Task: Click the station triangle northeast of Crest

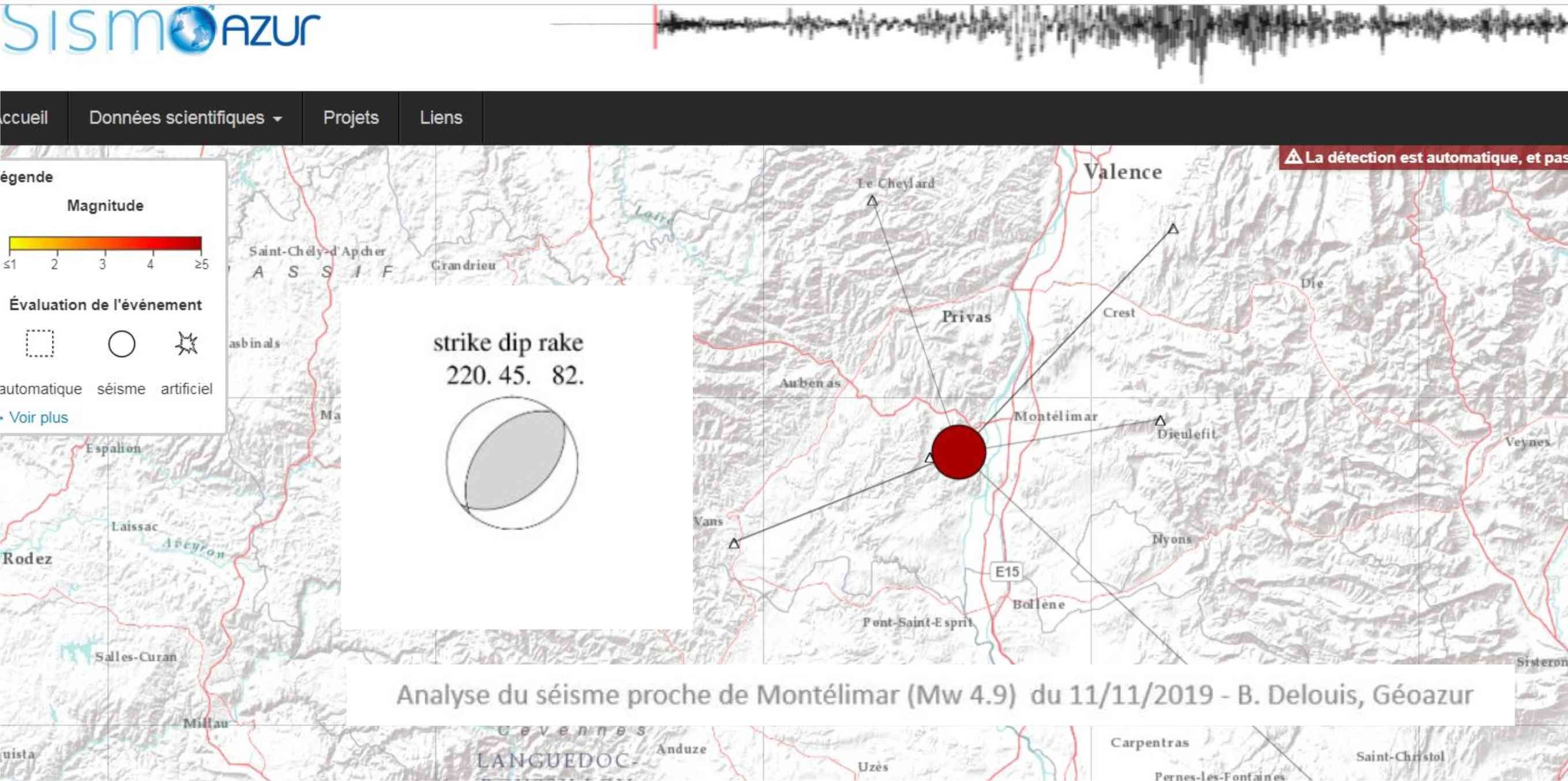Action: 1173,229
